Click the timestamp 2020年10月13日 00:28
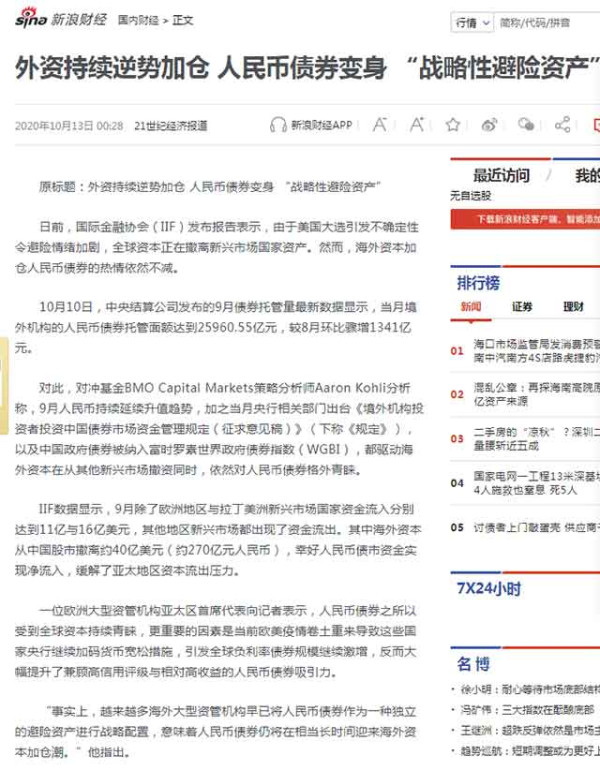 click(69, 126)
